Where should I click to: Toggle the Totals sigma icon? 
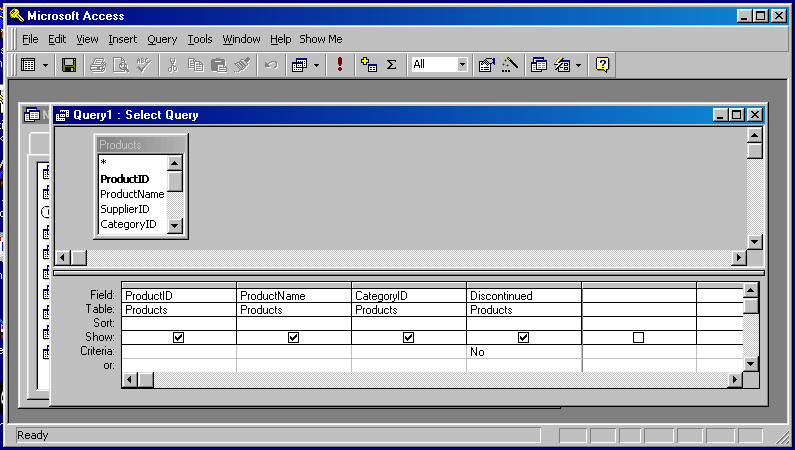click(x=391, y=65)
